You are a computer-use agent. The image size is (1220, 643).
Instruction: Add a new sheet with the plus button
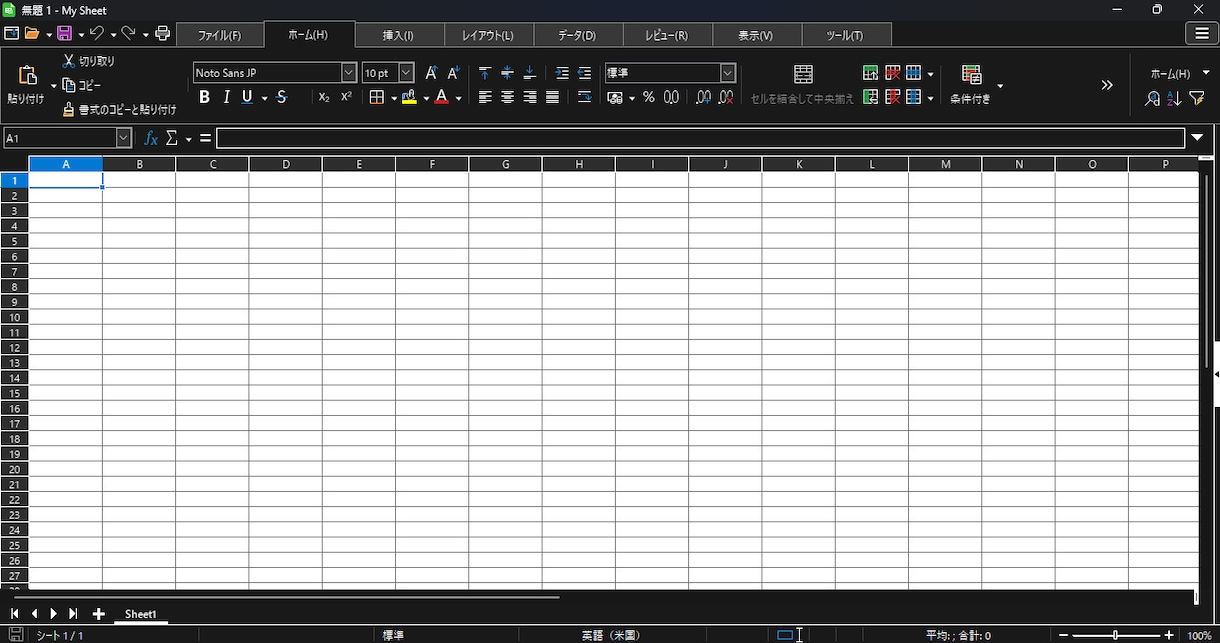(x=98, y=614)
